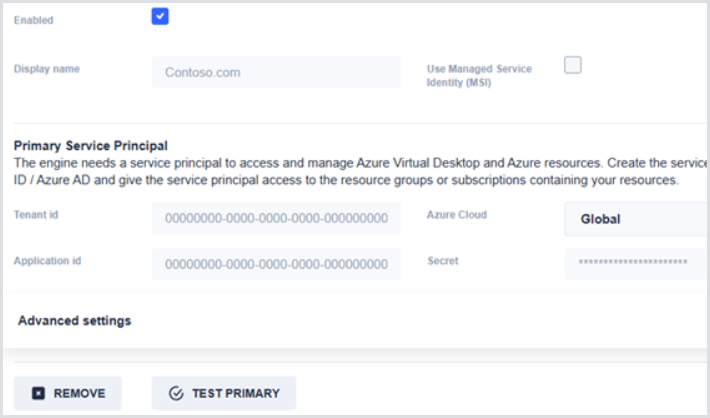This screenshot has height=418, width=710.
Task: Uncheck the Enabled checkbox
Action: pyautogui.click(x=160, y=17)
